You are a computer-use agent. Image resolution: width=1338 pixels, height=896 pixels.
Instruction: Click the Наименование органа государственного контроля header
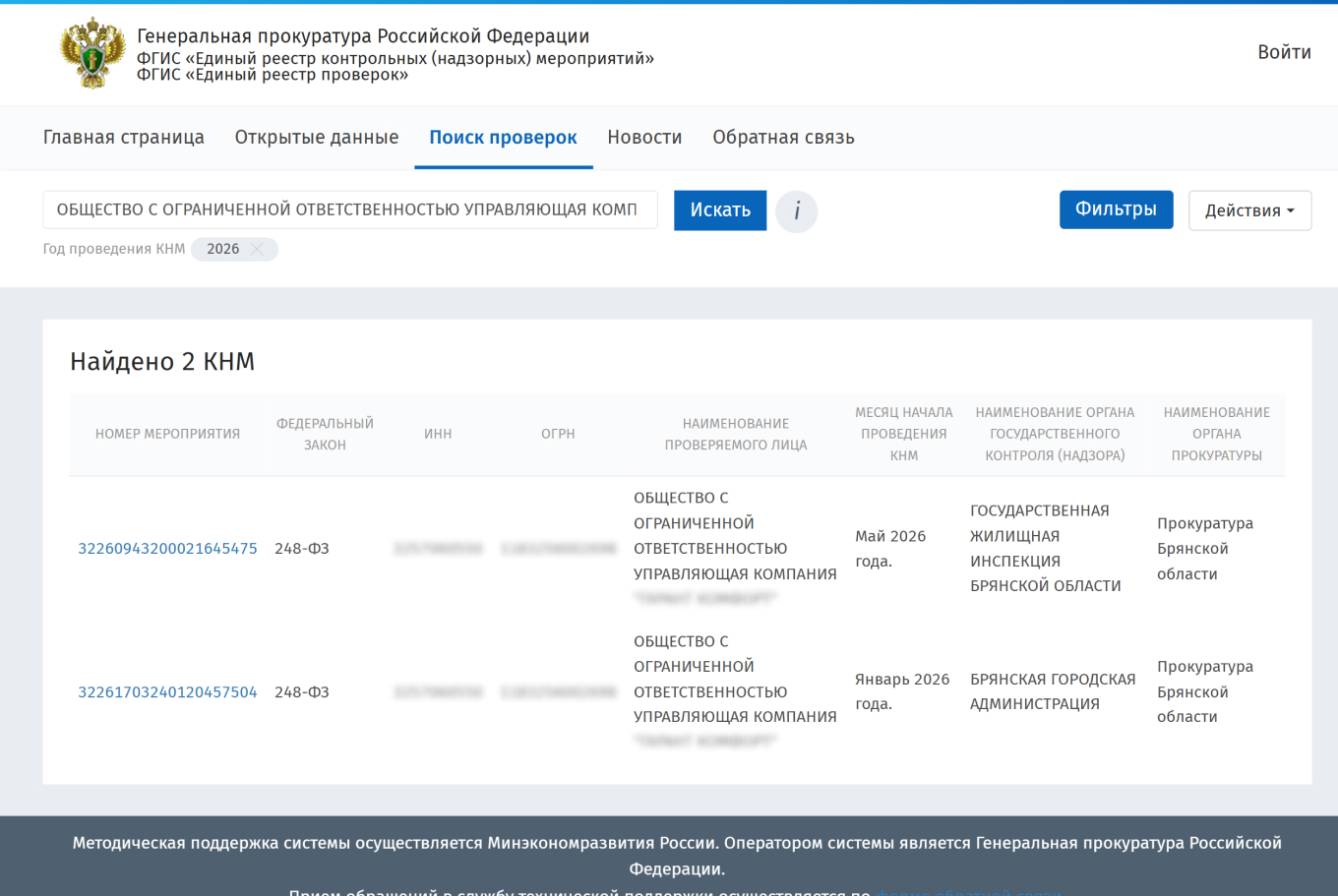coord(1055,434)
